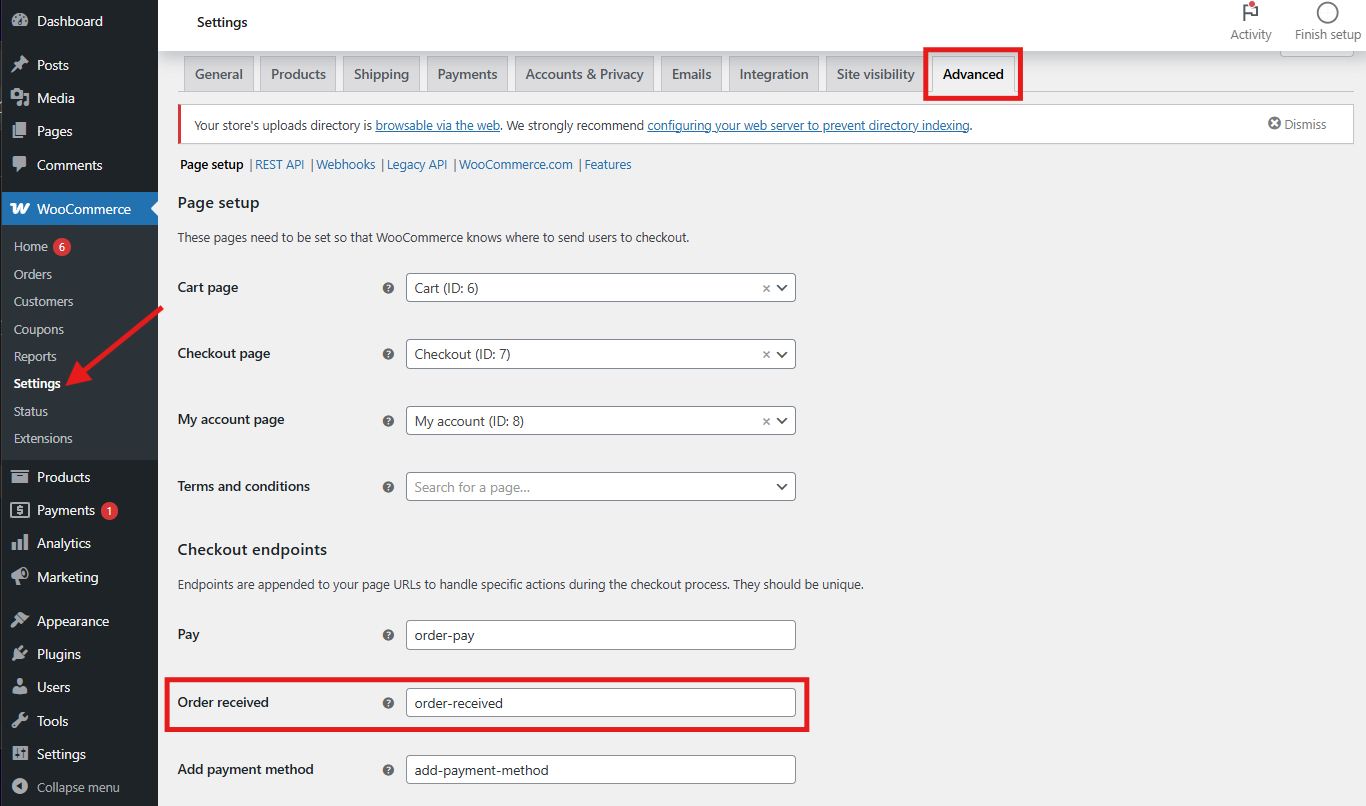Select the Advanced tab
The height and width of the screenshot is (806, 1366).
973,74
